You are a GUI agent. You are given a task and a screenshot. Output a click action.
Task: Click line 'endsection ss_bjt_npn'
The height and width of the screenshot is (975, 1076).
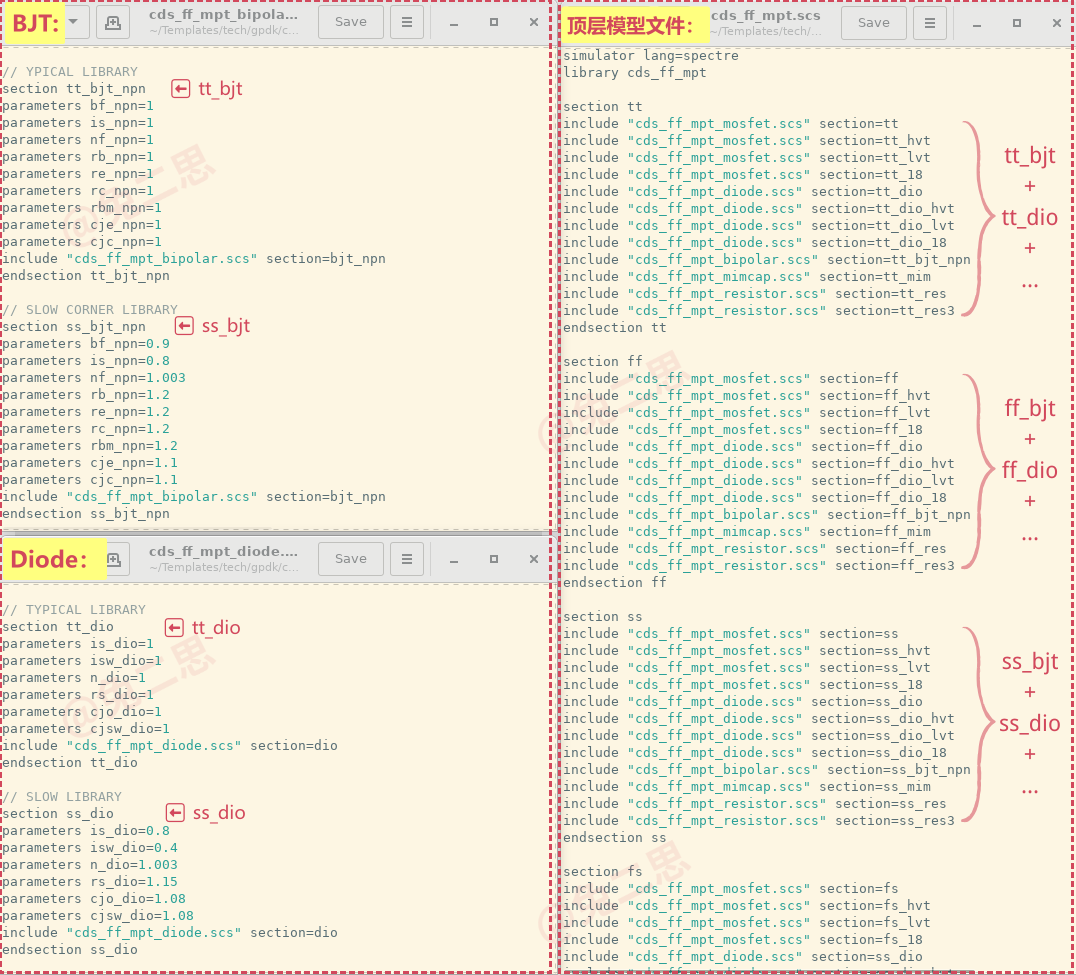(x=86, y=513)
